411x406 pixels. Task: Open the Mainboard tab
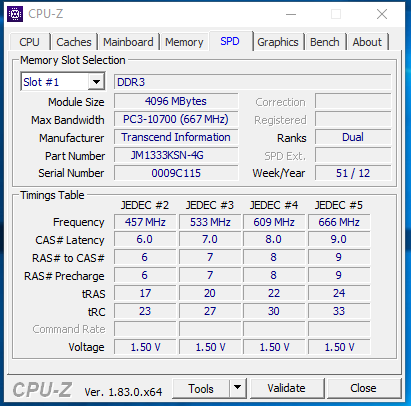(x=128, y=42)
